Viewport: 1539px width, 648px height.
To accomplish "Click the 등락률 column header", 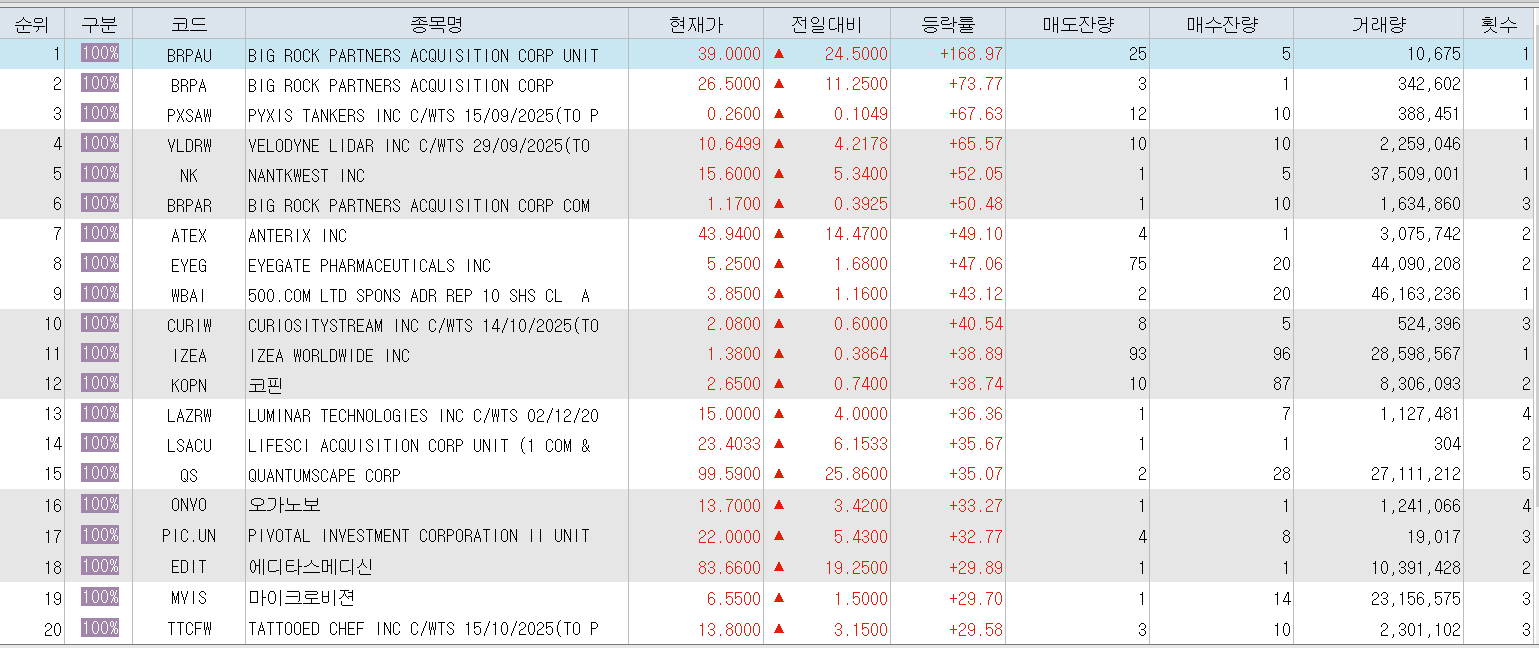I will 947,24.
